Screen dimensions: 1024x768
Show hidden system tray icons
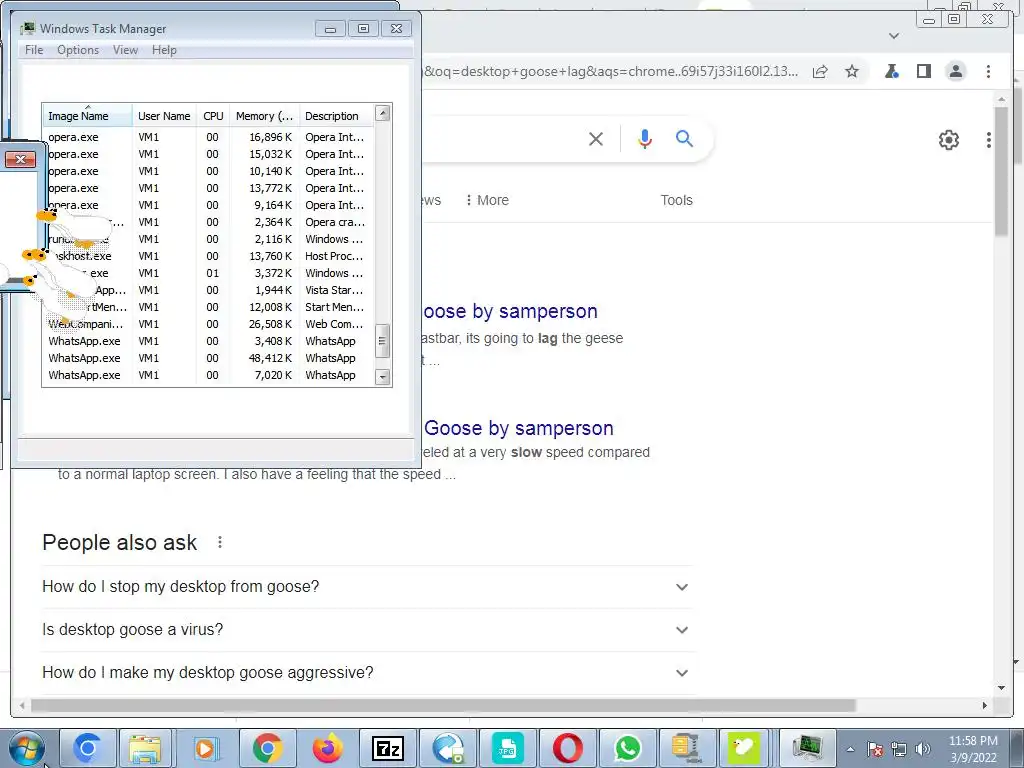850,750
